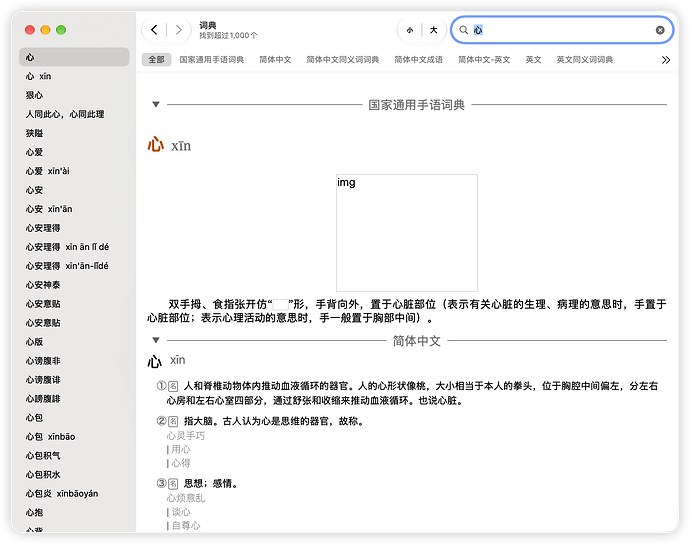The image size is (690, 544).
Task: Select the first 心 entry in sidebar
Action: click(x=74, y=57)
